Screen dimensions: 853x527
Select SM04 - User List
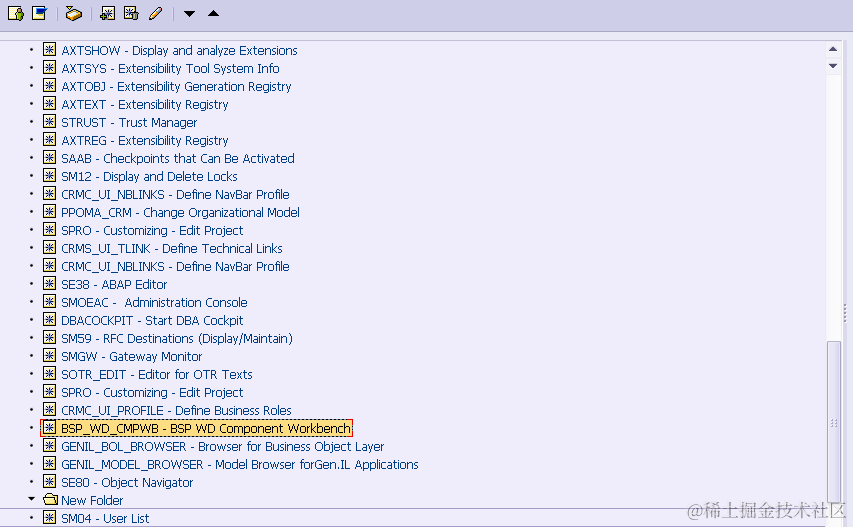click(105, 518)
